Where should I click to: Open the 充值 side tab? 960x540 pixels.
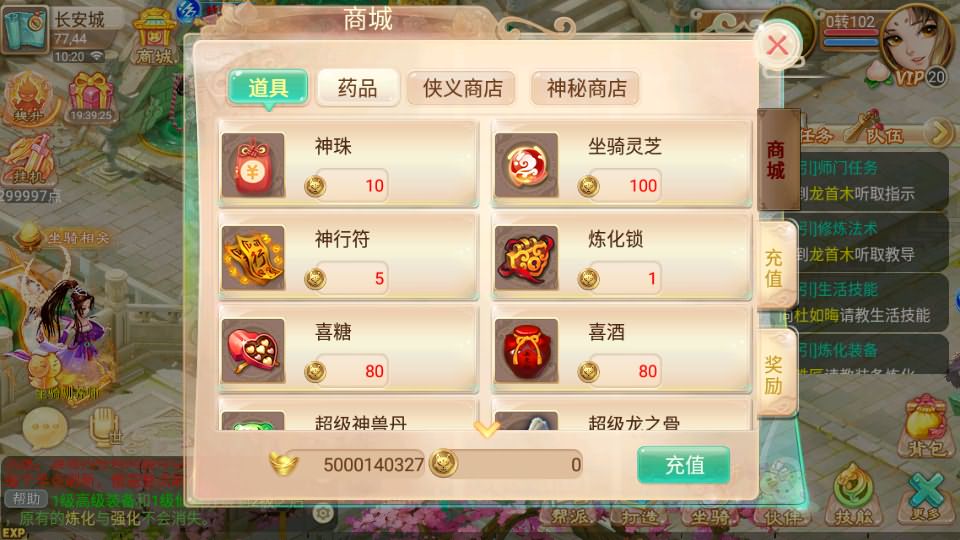click(x=775, y=268)
